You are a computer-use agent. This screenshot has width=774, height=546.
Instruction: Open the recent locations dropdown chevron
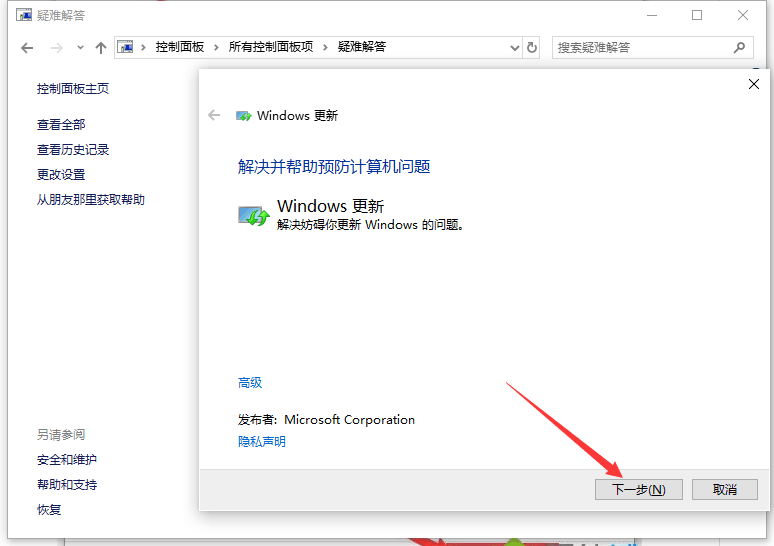coord(80,48)
